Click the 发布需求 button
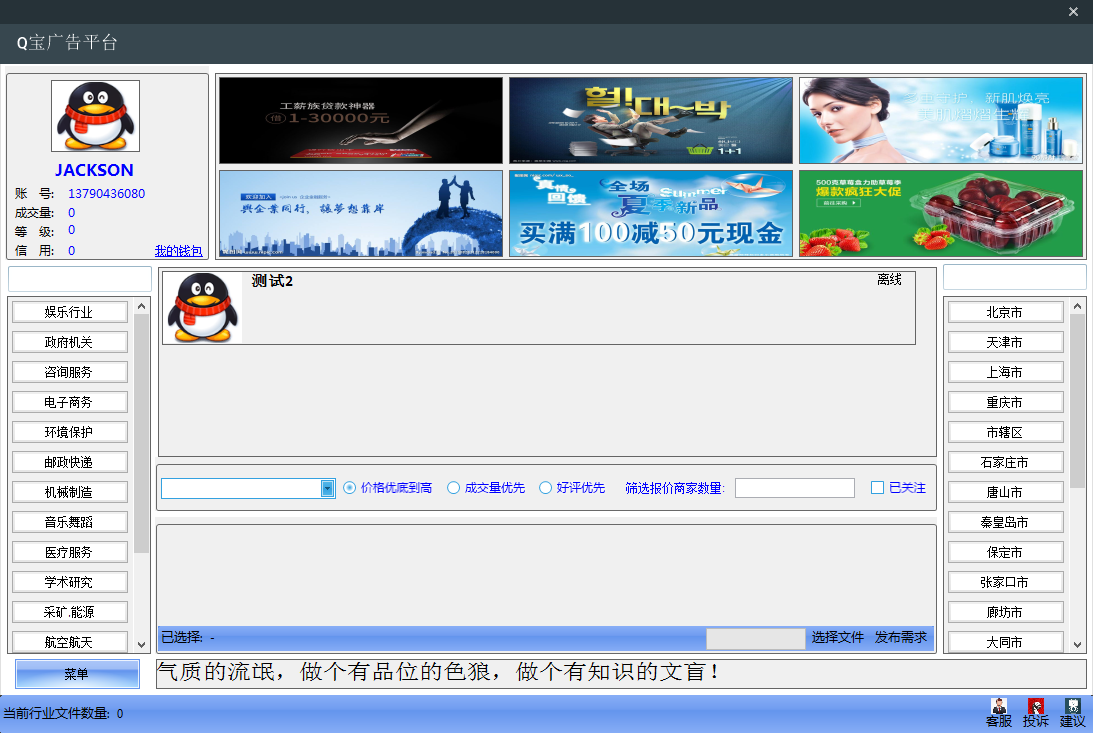This screenshot has height=733, width=1093. click(x=901, y=637)
